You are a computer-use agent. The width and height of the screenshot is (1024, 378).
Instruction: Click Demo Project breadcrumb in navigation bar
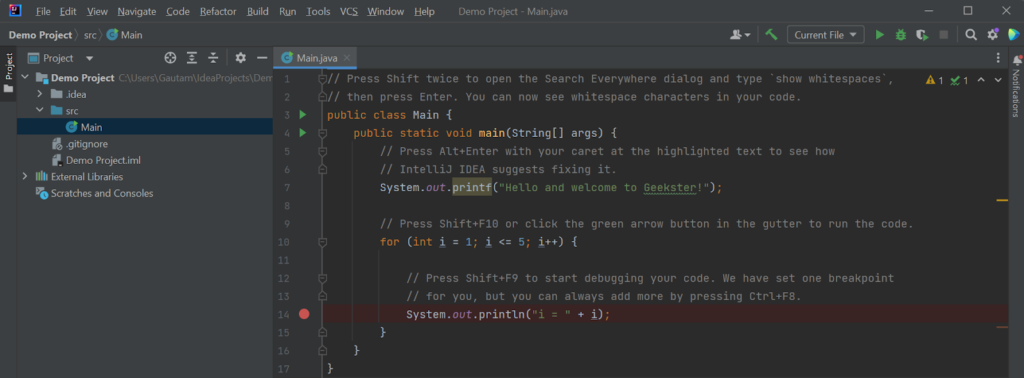pos(40,35)
